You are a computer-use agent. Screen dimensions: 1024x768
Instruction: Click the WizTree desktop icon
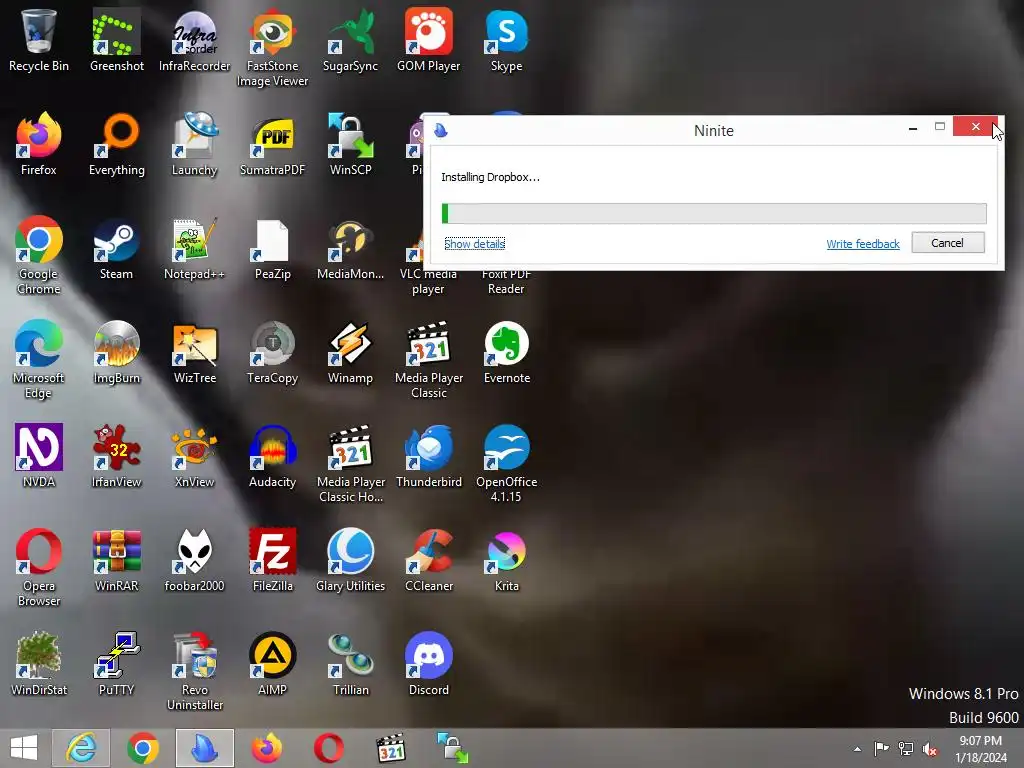[x=195, y=353]
